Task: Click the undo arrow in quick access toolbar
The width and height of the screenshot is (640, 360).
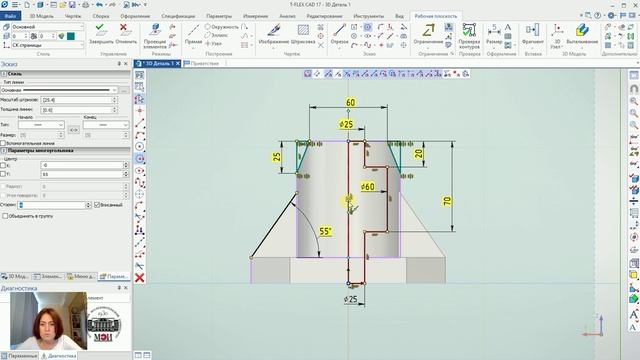Action: (x=100, y=5)
